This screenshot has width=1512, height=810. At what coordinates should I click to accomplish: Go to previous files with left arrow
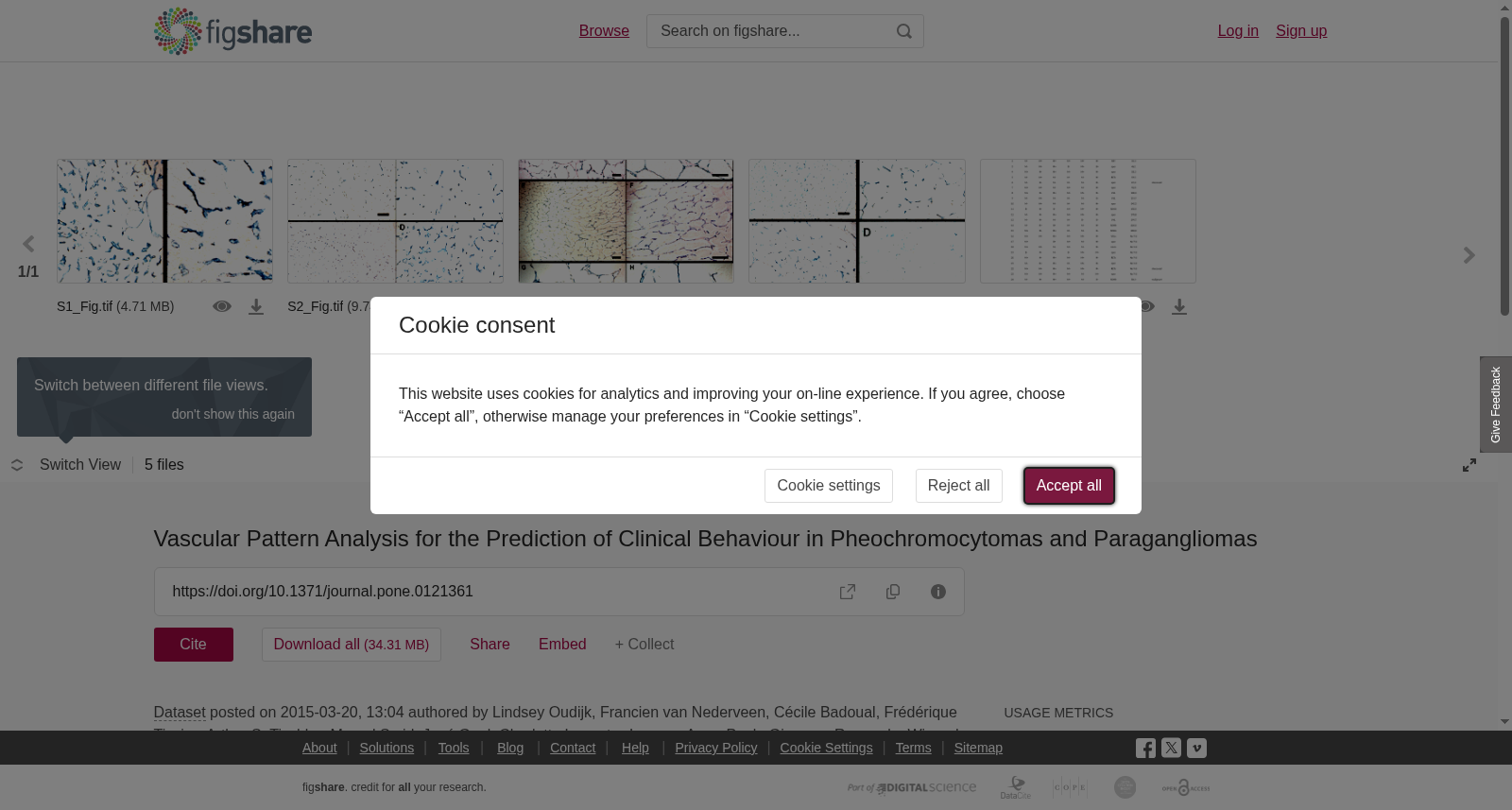click(x=28, y=245)
